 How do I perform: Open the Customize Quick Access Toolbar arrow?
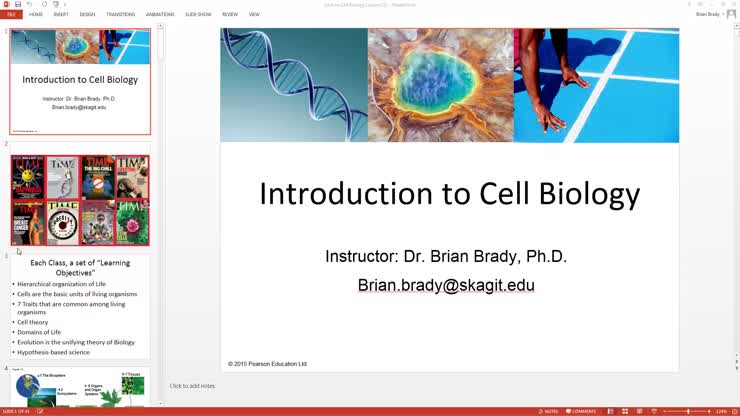tap(65, 4)
